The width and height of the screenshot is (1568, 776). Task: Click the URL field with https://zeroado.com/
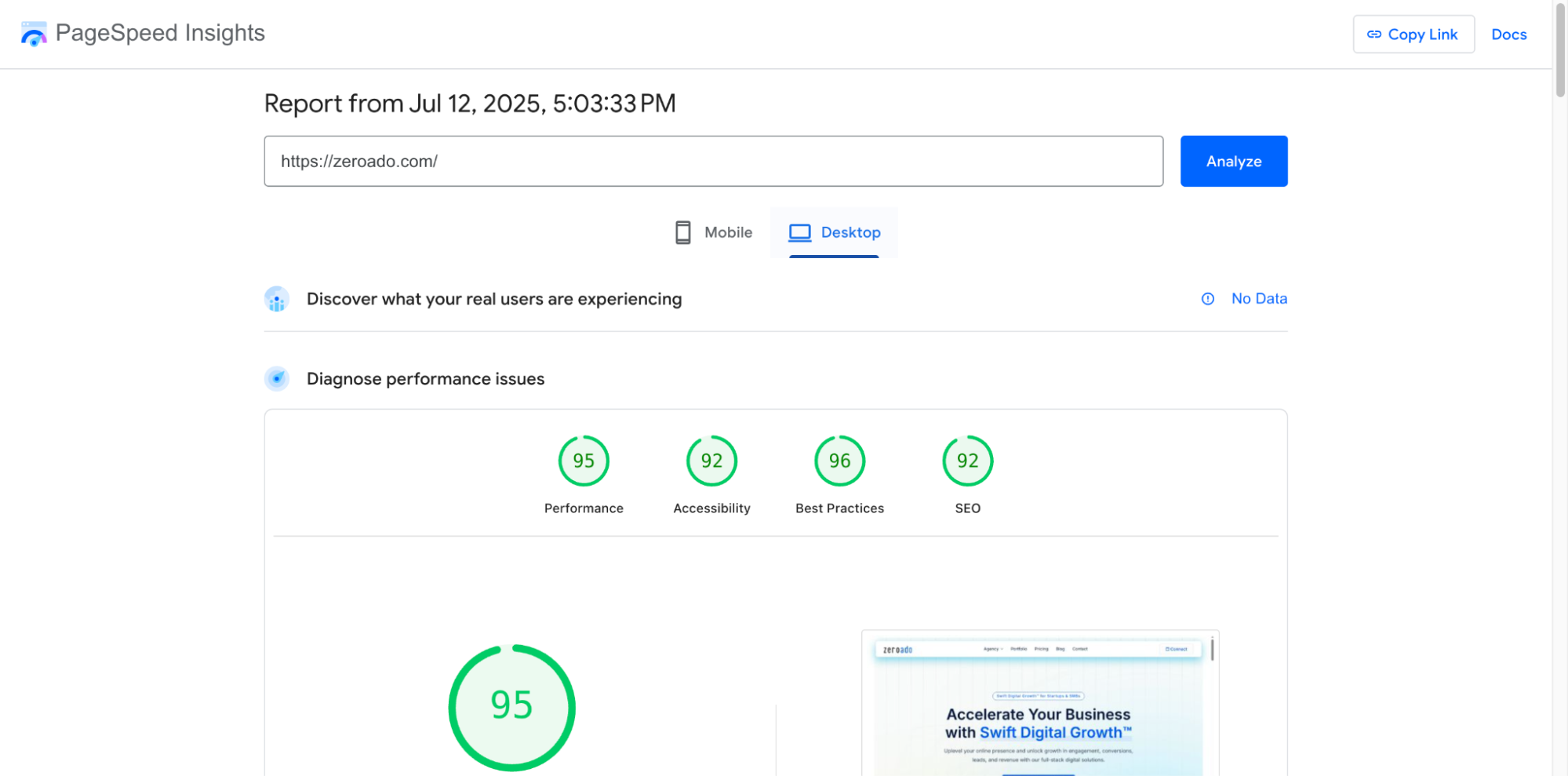click(x=713, y=161)
